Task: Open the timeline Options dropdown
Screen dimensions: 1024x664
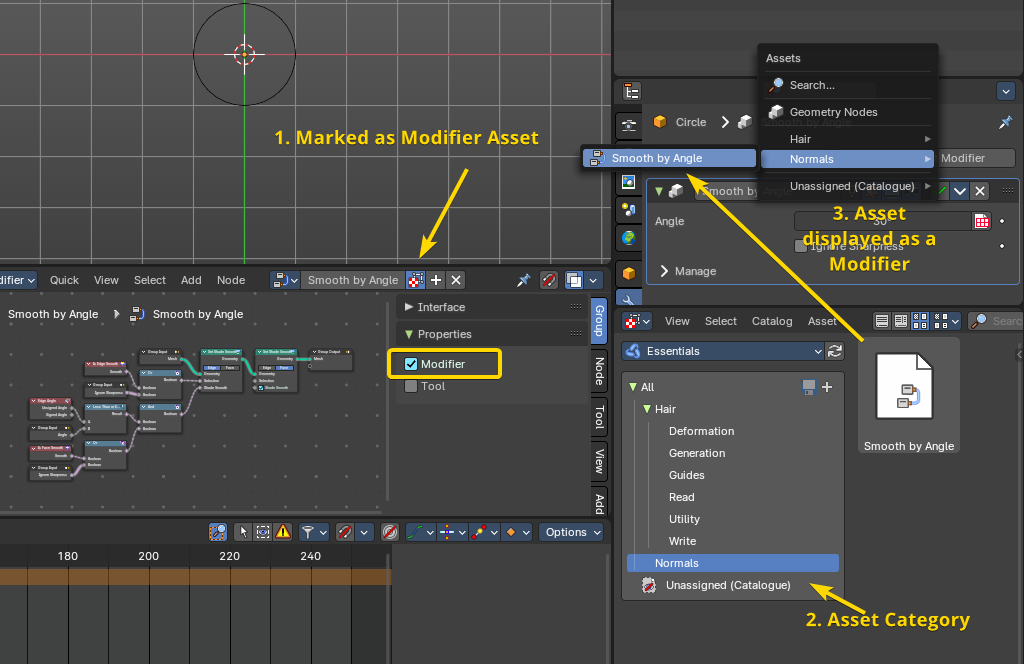Action: (572, 532)
